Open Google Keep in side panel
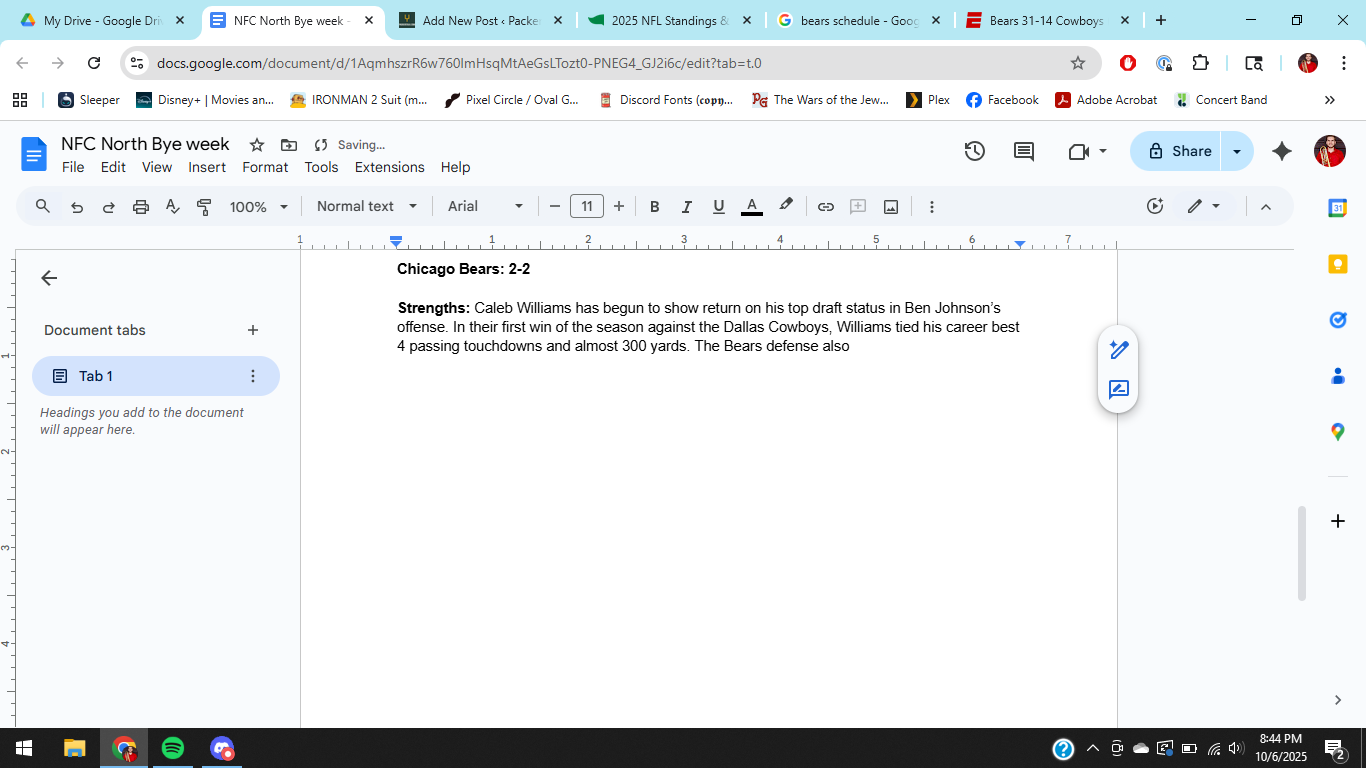Screen dimensions: 1366x768 click(x=1337, y=264)
